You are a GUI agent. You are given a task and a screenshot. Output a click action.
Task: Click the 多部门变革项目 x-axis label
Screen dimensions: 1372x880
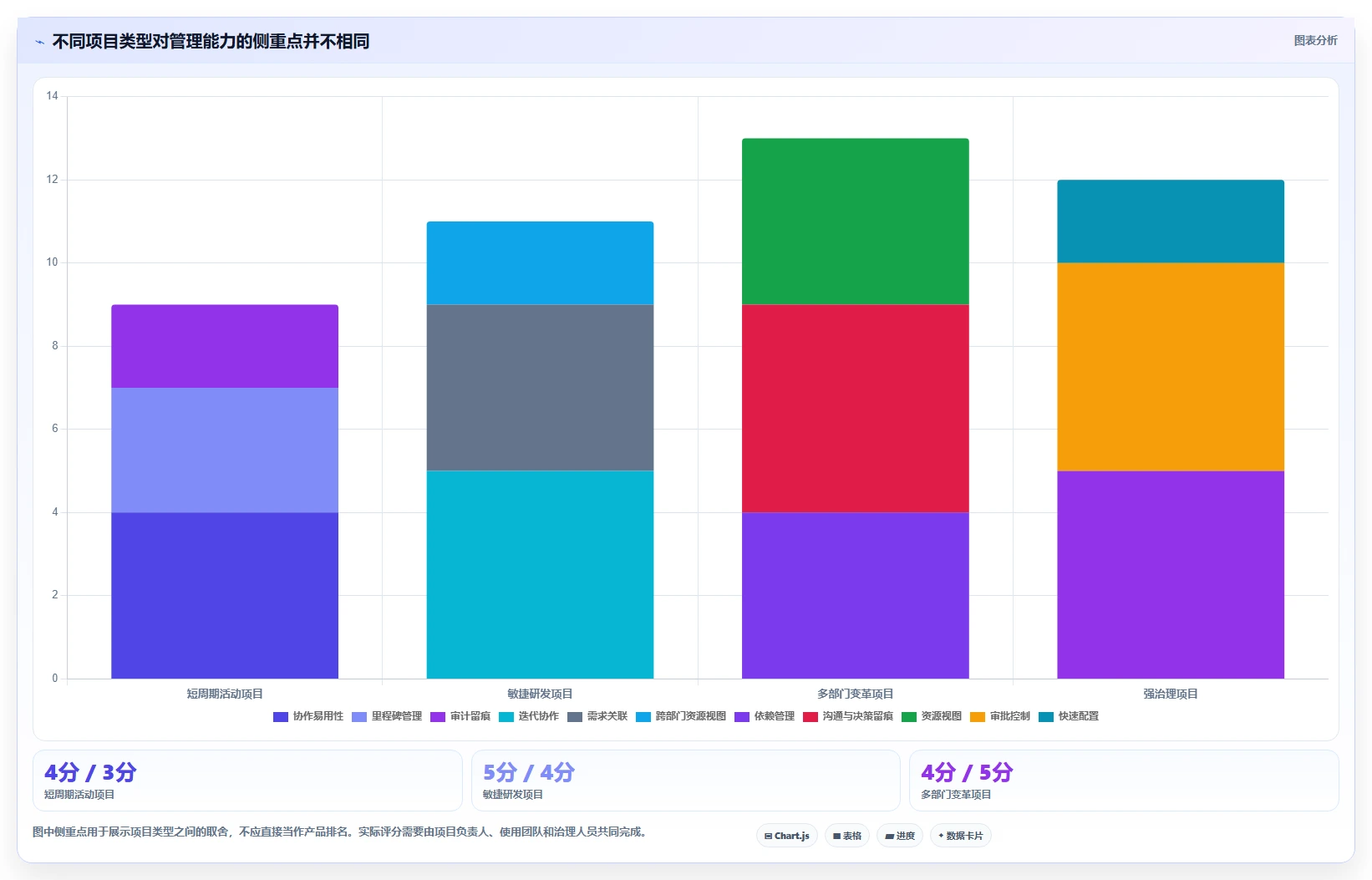(x=856, y=694)
